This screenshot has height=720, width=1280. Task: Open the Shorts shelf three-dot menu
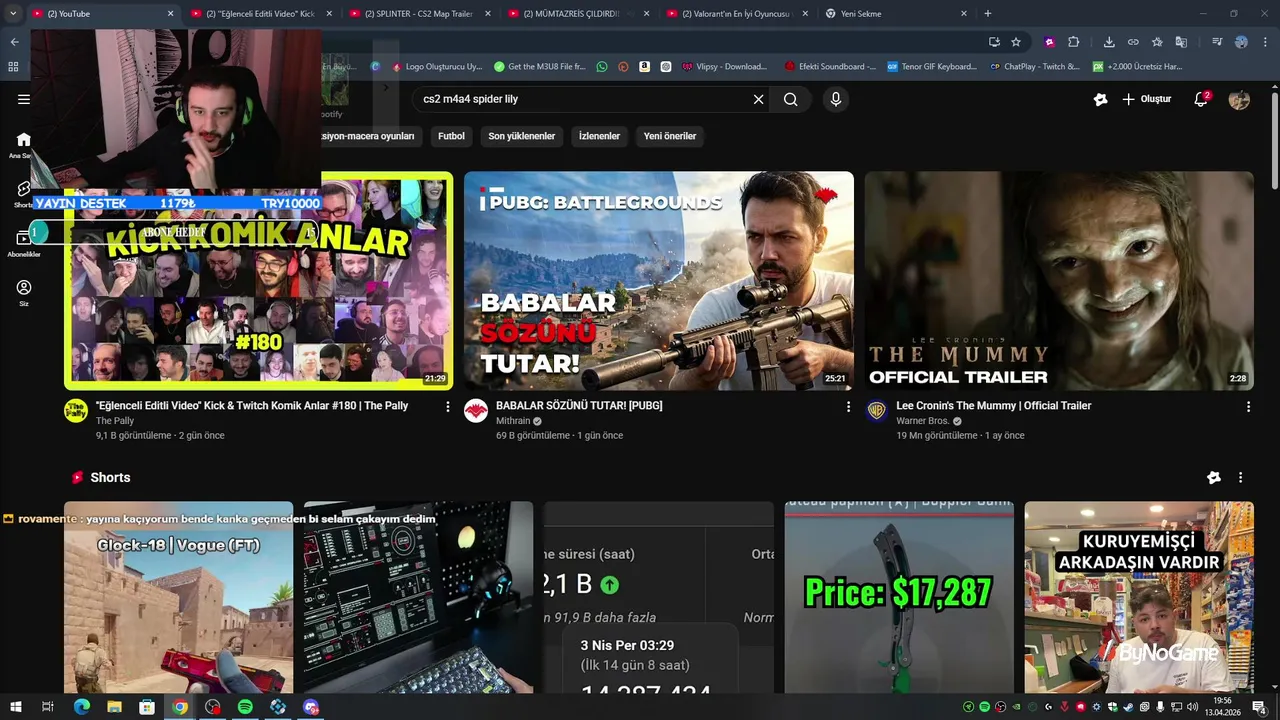(x=1240, y=478)
